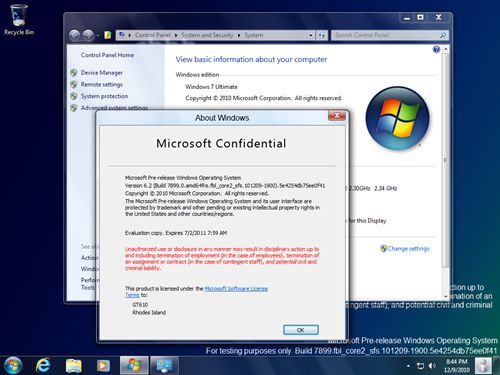Expand the arrow after Control Panel breadcrumb
This screenshot has width=500, height=375.
[x=176, y=35]
